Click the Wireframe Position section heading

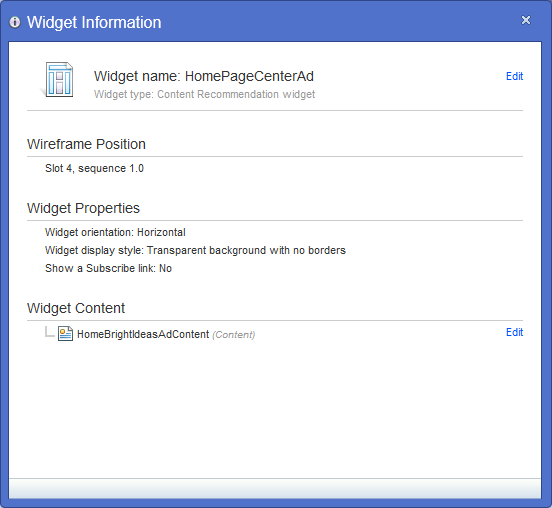click(x=86, y=144)
